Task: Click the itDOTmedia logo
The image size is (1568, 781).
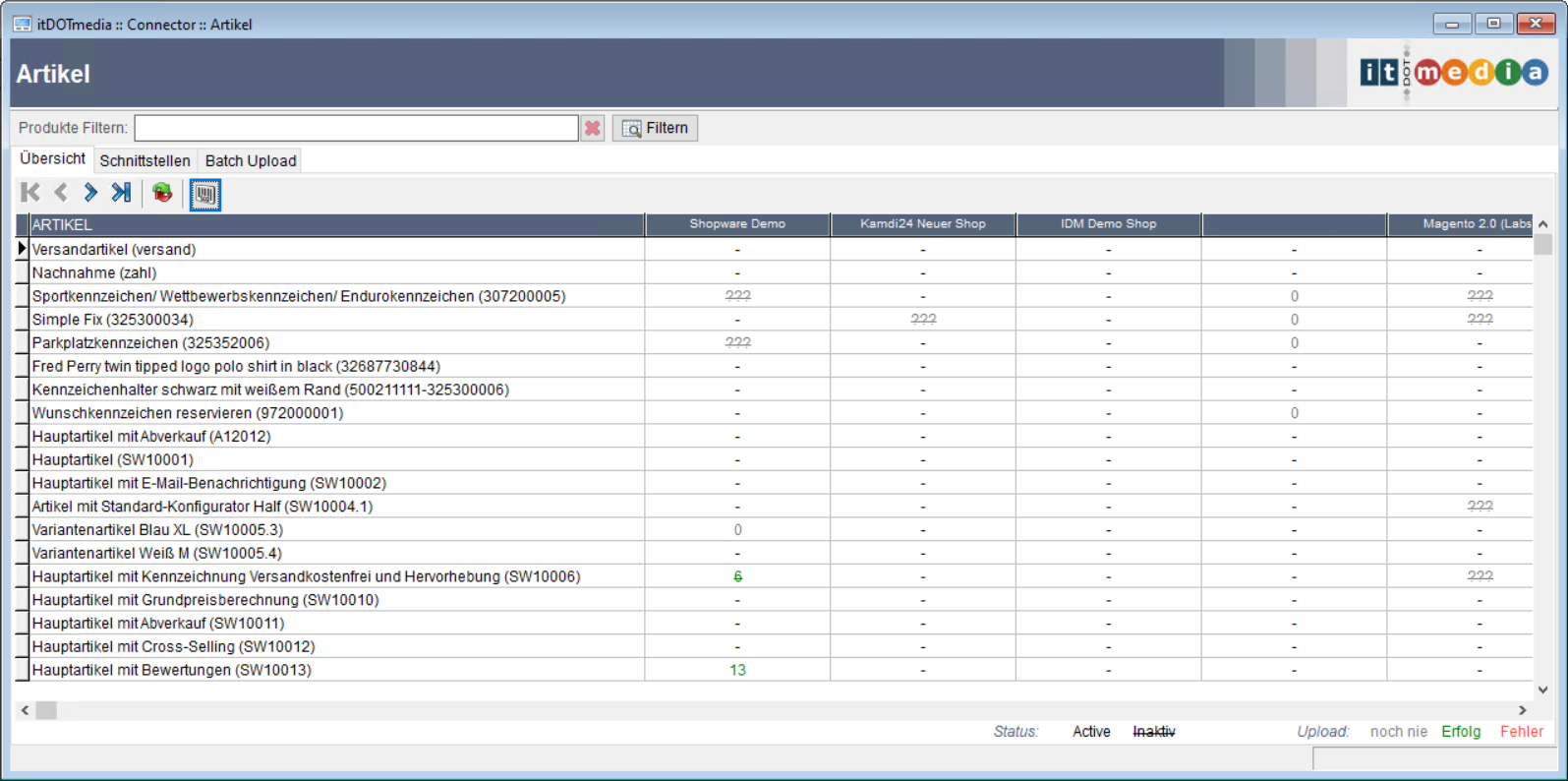Action: tap(1453, 72)
